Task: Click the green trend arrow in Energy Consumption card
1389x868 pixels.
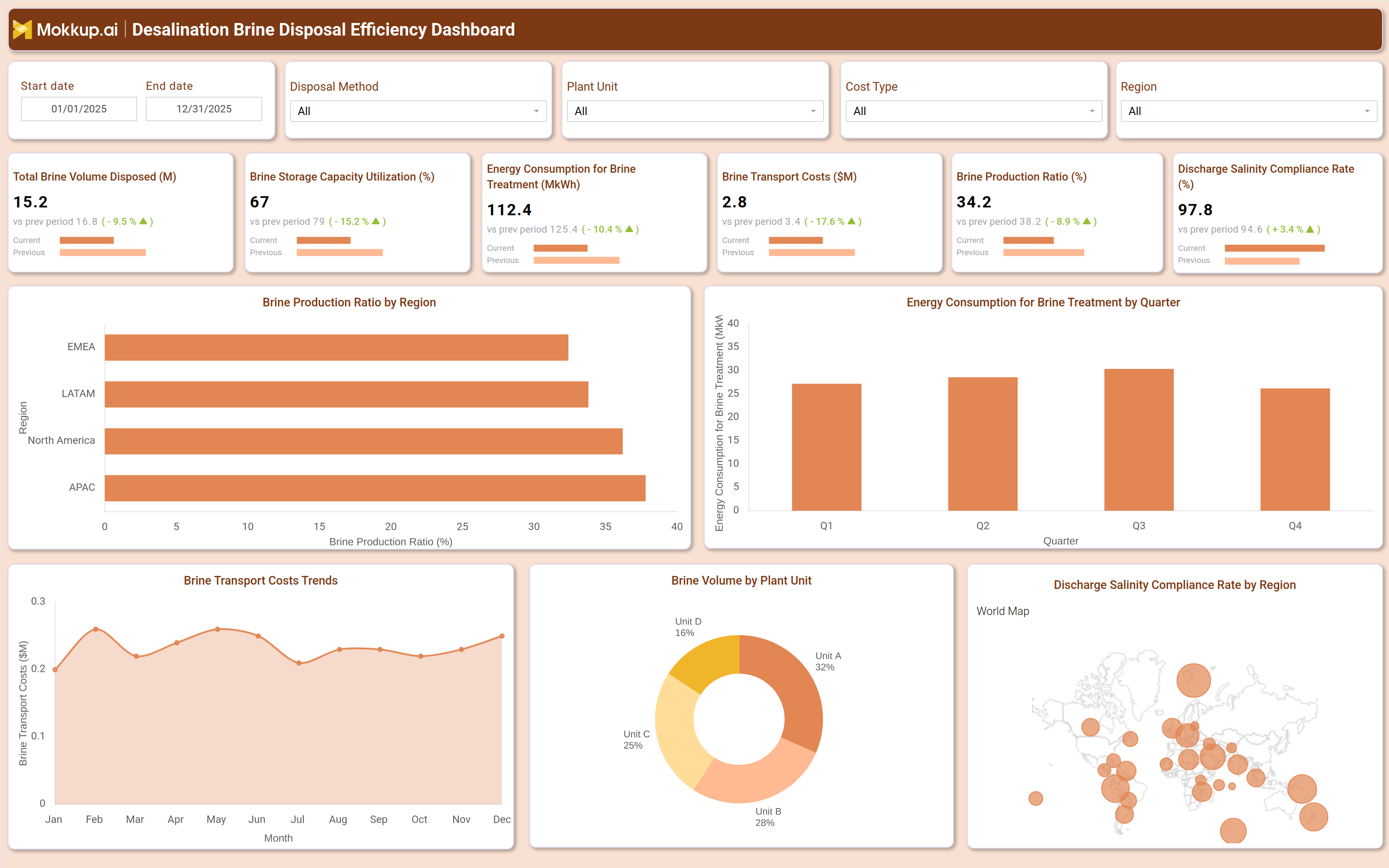Action: coord(629,229)
